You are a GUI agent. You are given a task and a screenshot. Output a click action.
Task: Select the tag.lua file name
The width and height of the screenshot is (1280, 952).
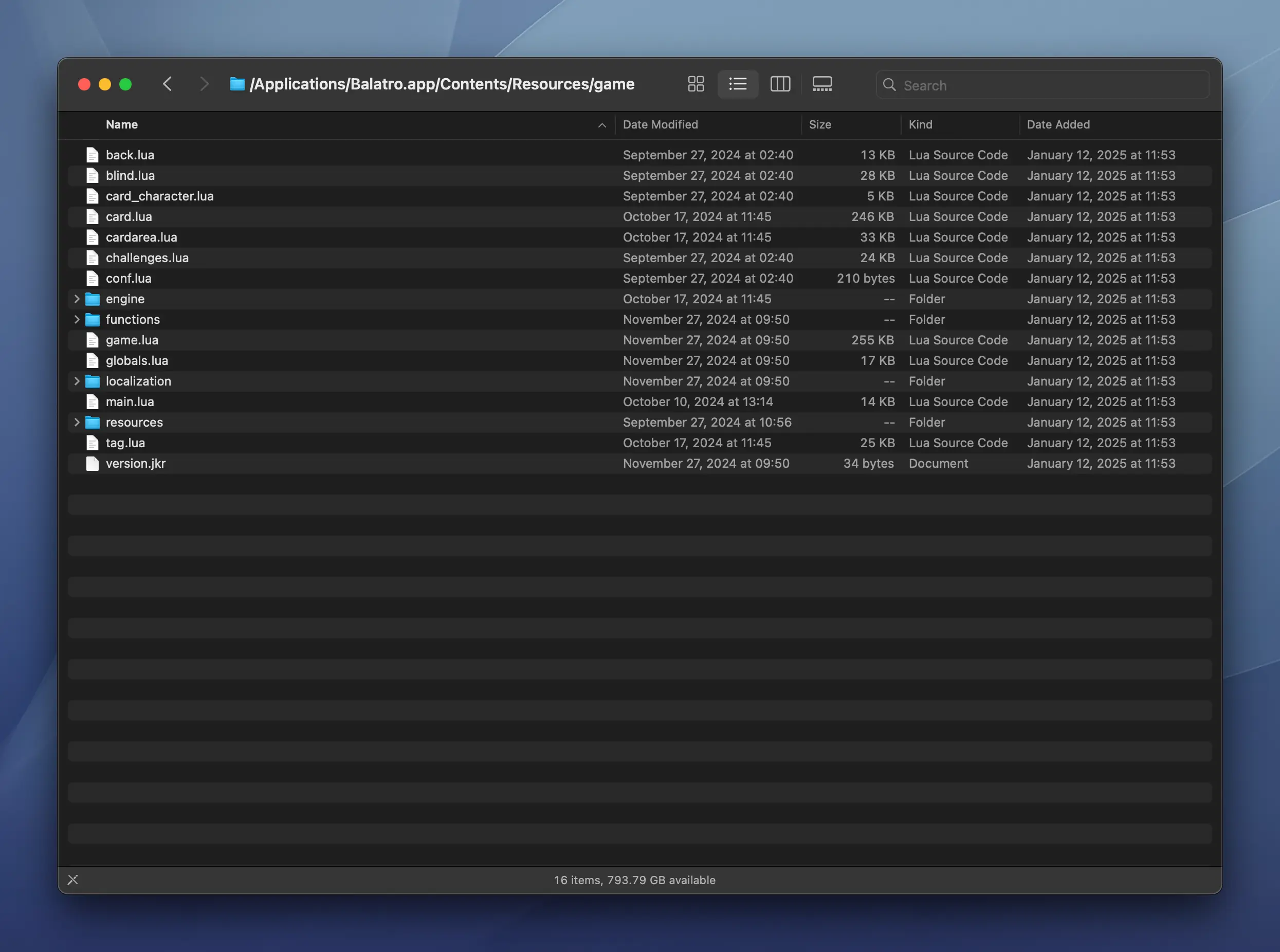point(125,443)
